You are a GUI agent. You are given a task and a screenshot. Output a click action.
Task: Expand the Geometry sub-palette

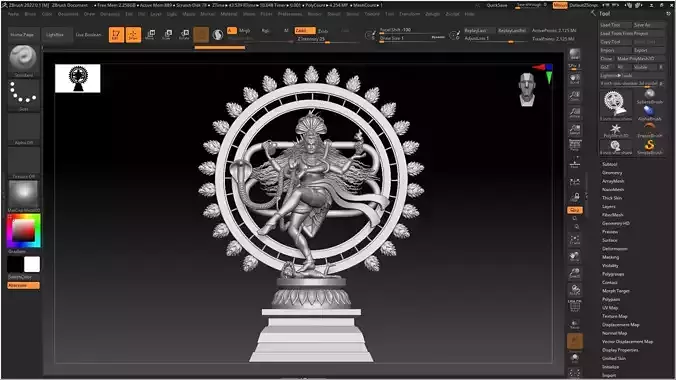click(x=612, y=173)
